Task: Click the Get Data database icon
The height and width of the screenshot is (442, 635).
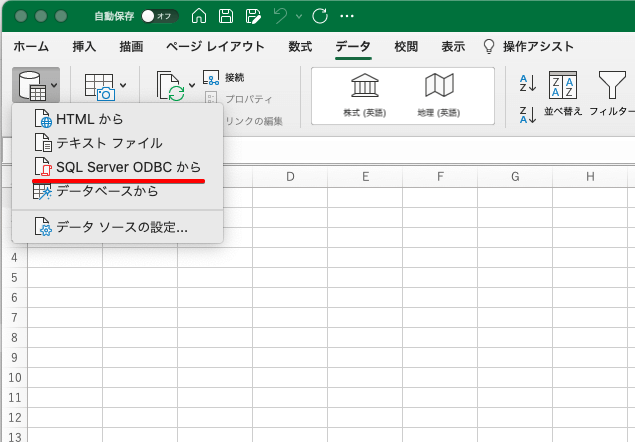Action: coord(32,85)
